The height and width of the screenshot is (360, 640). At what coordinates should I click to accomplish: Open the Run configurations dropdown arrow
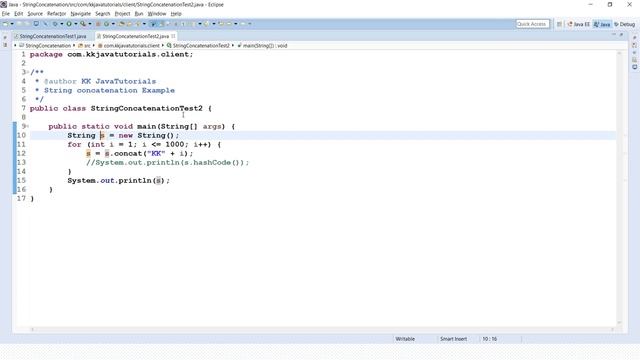[x=76, y=24]
